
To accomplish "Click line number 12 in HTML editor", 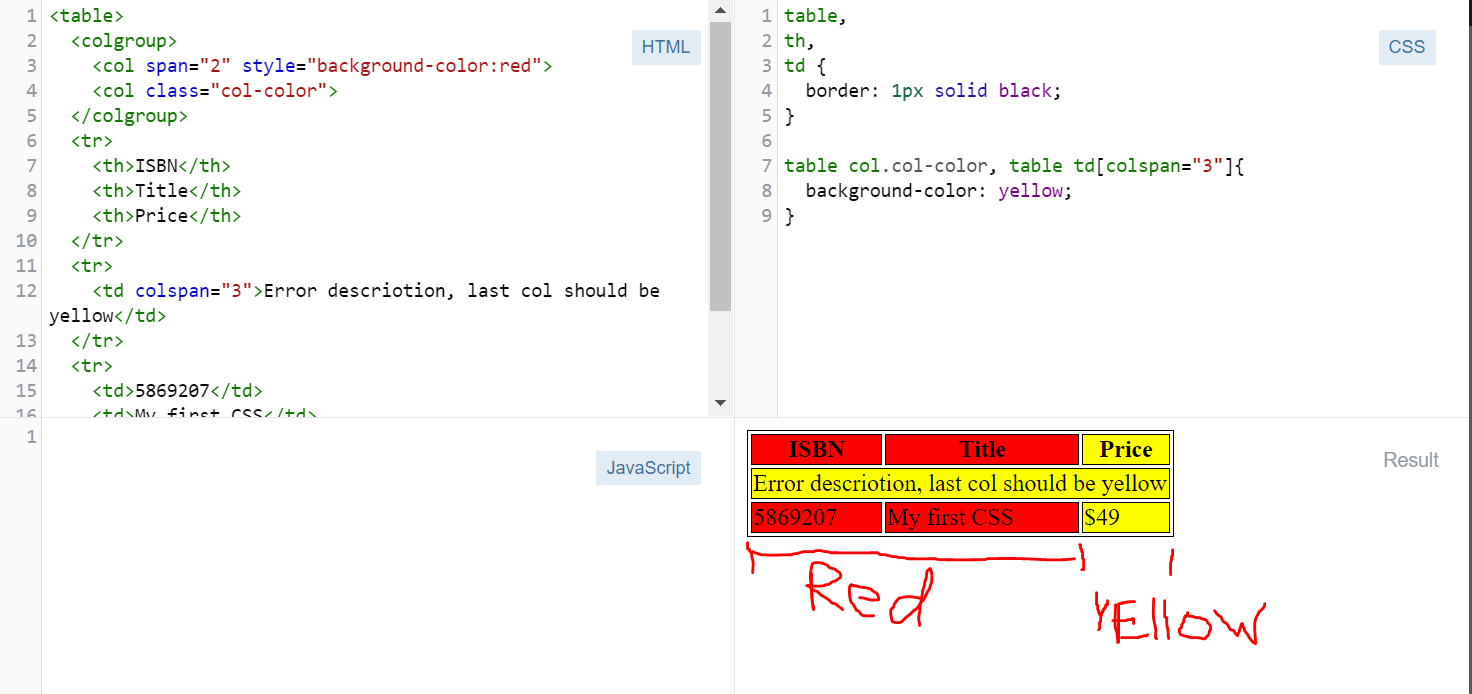I will pos(26,290).
